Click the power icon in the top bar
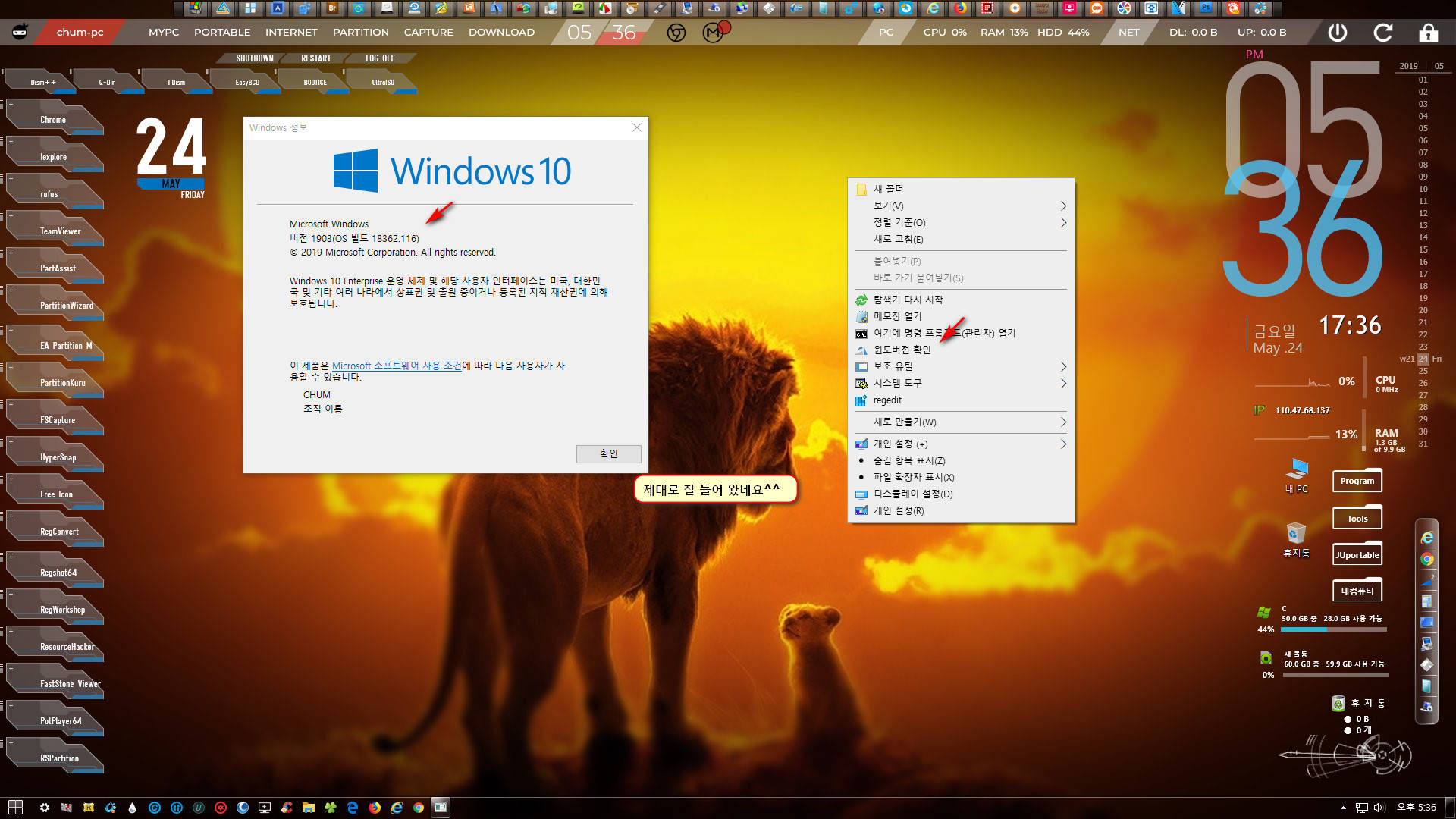 [1338, 33]
